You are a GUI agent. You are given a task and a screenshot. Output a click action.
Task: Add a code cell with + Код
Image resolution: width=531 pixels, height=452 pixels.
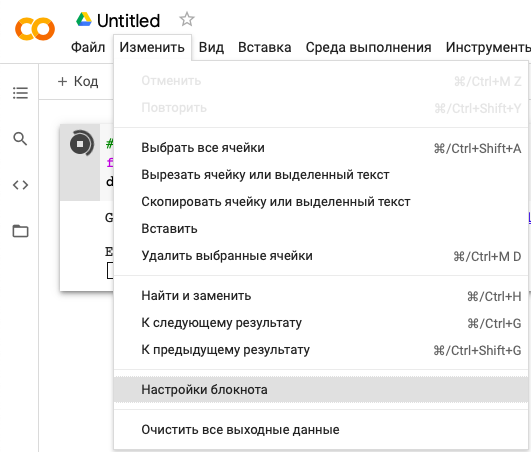(x=78, y=81)
